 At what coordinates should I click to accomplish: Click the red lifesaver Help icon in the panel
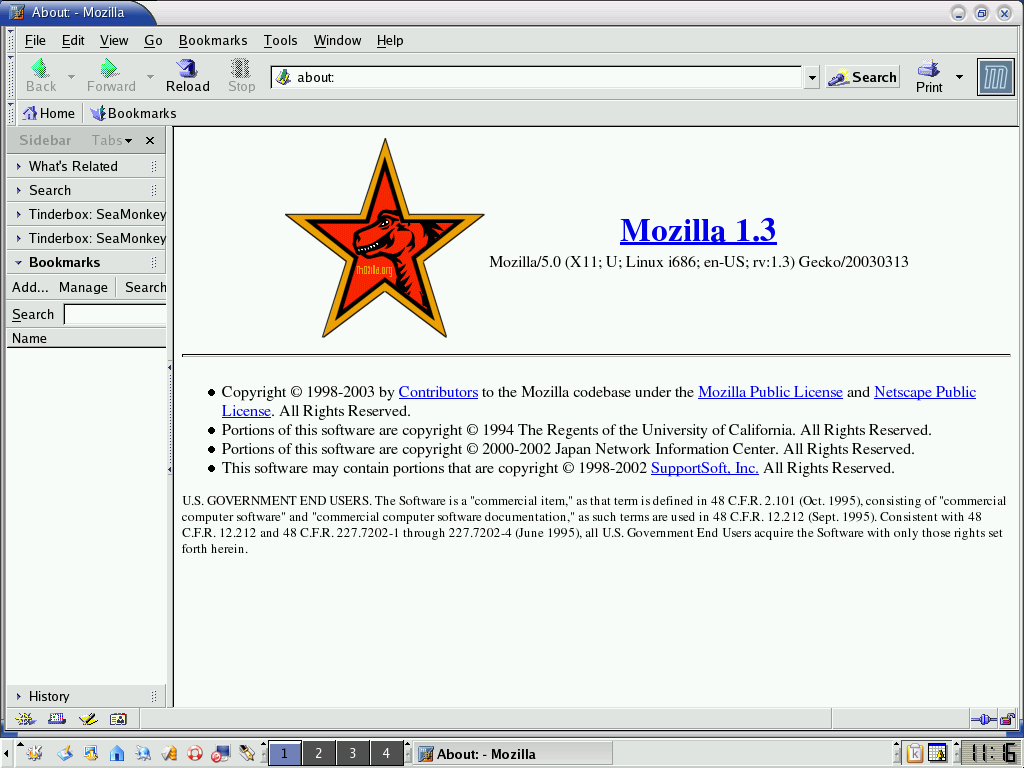[x=195, y=754]
